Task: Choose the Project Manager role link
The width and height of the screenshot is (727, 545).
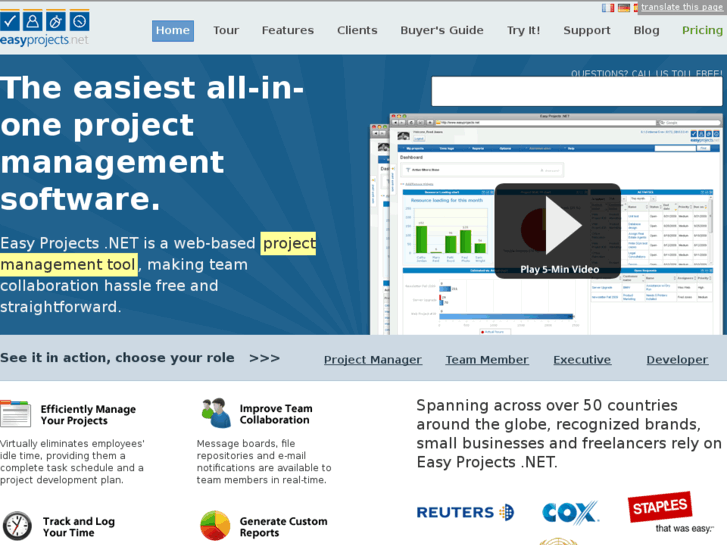Action: click(373, 359)
